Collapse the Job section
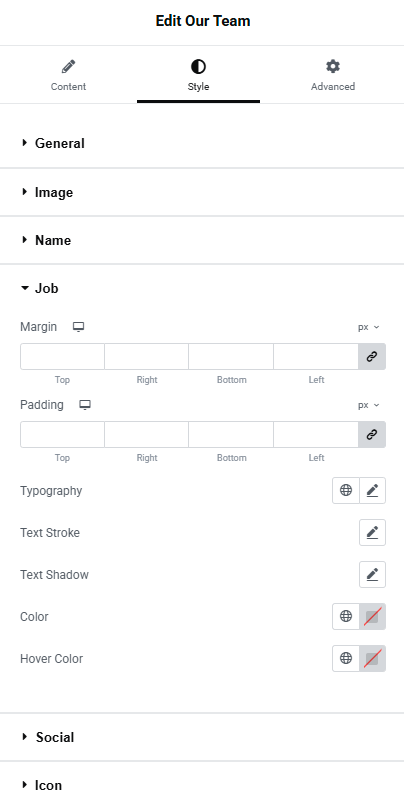The image size is (404, 807). (x=40, y=288)
